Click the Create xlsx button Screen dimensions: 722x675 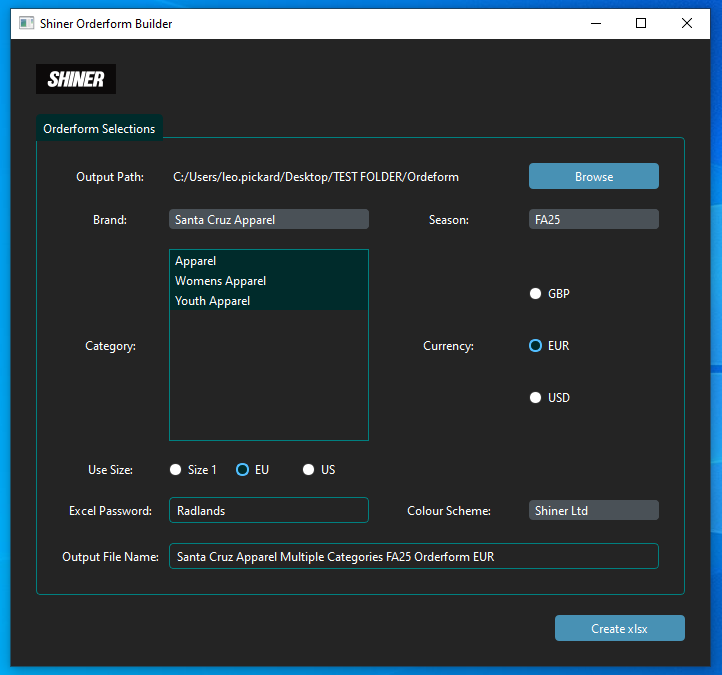point(619,628)
